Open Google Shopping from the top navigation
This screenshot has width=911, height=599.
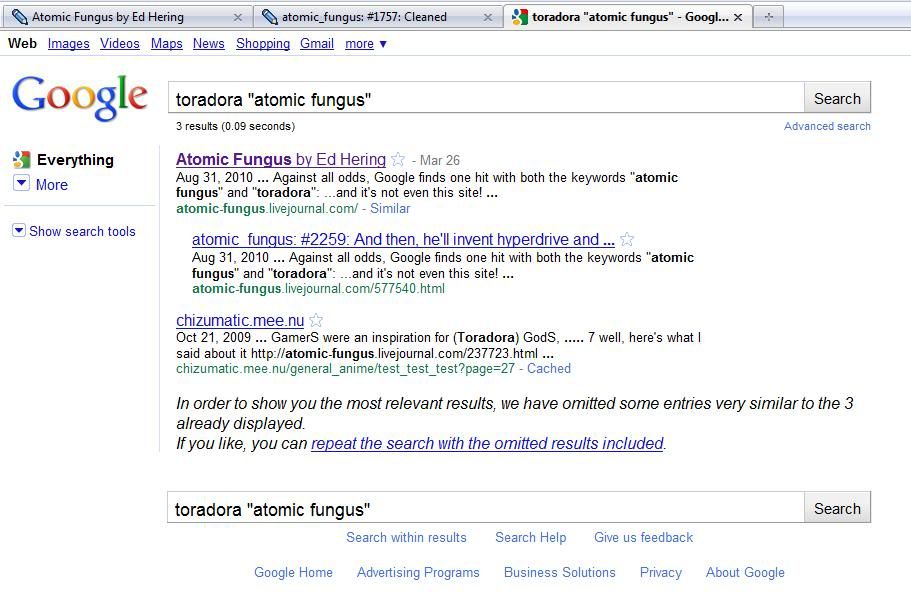coord(263,44)
